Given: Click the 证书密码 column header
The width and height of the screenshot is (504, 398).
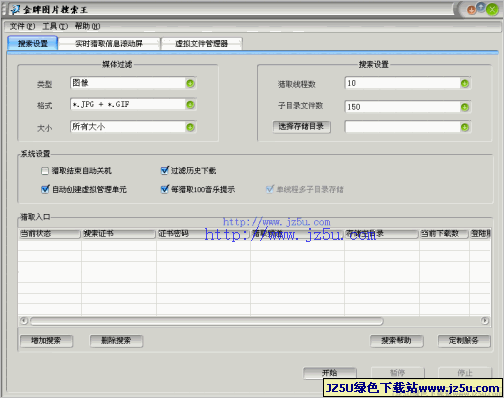Looking at the screenshot, I should pyautogui.click(x=203, y=234).
